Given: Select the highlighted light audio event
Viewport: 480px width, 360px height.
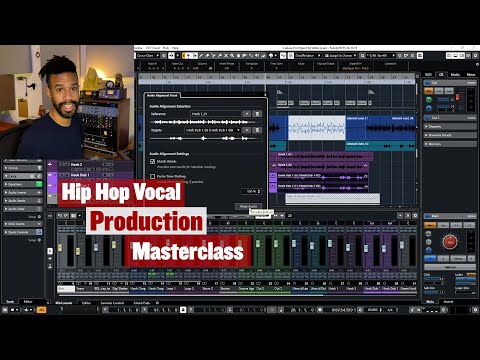Looking at the screenshot, I should pyautogui.click(x=317, y=128).
